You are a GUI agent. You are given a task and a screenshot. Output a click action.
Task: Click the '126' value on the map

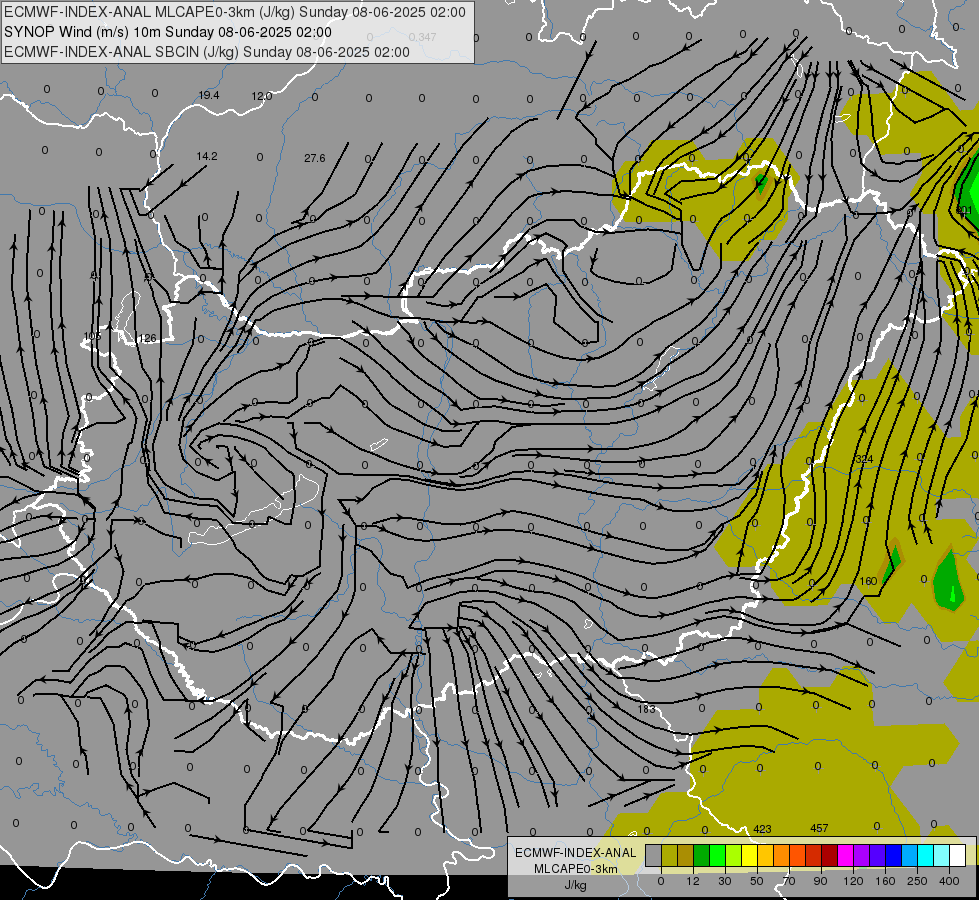coord(148,339)
